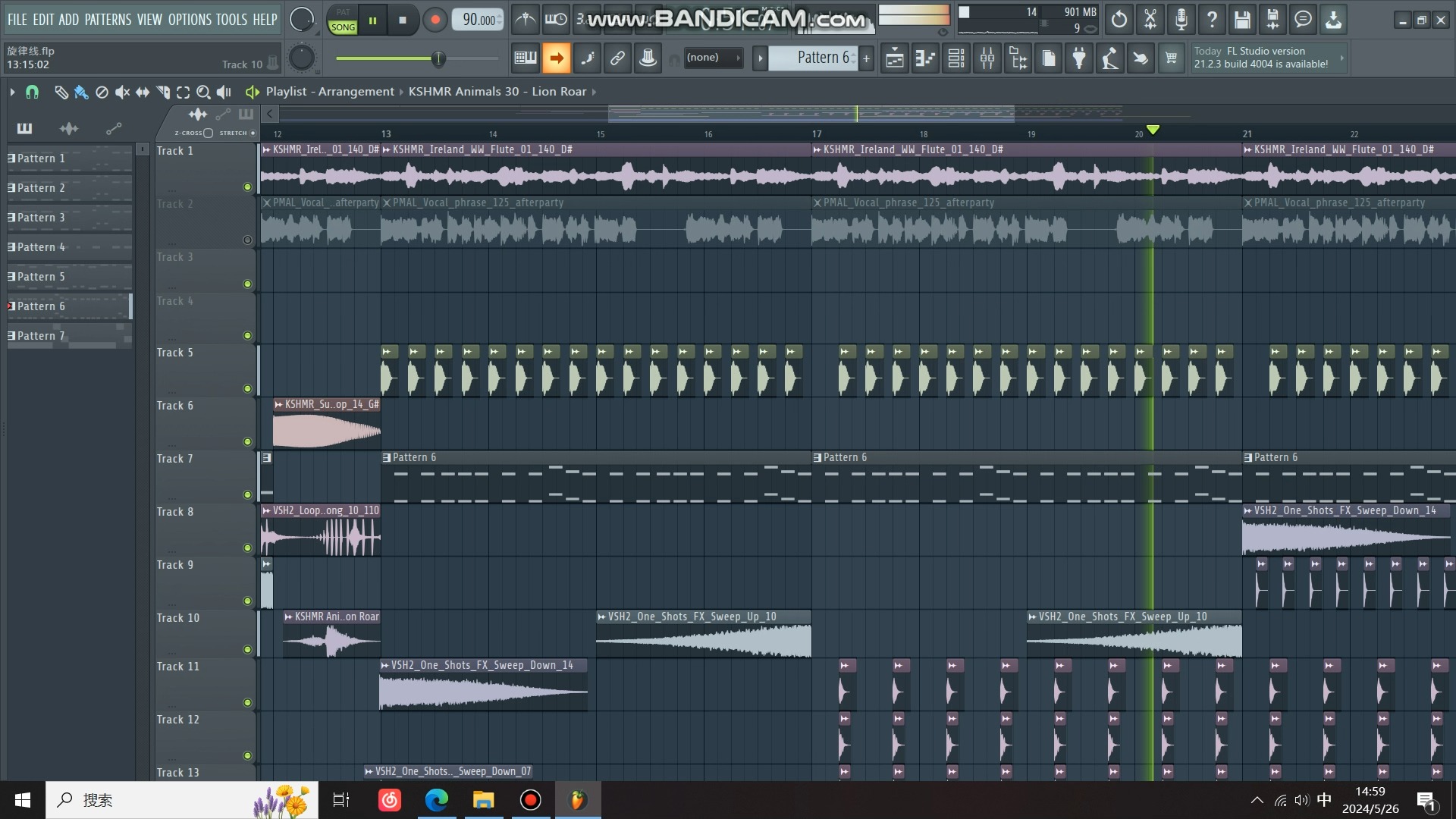Open the Pattern 6 selector dropdown
Viewport: 1456px width, 819px height.
coord(813,58)
